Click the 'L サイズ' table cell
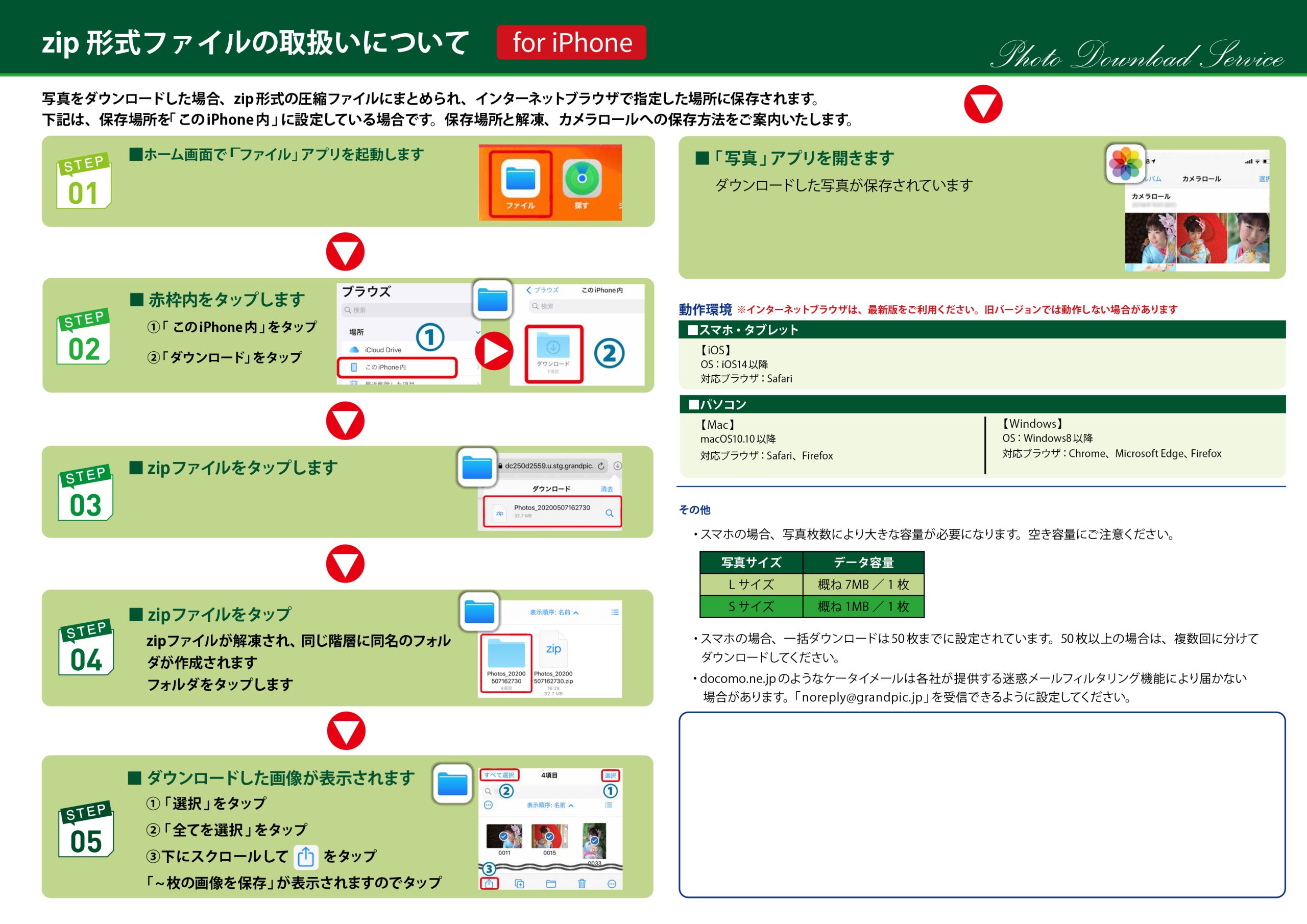Screen dimensions: 1307x924 pos(752,585)
